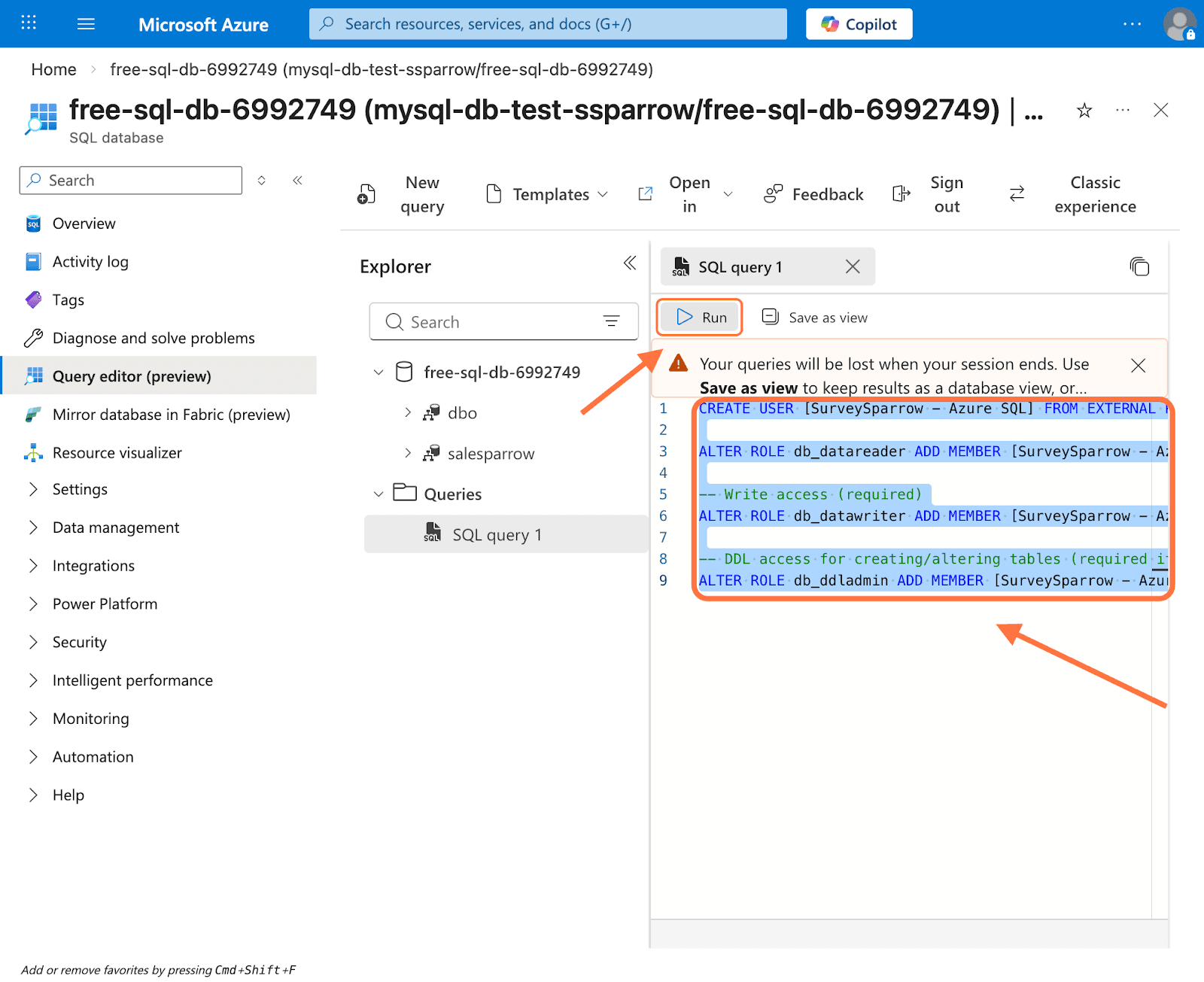
Task: Dismiss the session warning banner
Action: pos(1138,366)
